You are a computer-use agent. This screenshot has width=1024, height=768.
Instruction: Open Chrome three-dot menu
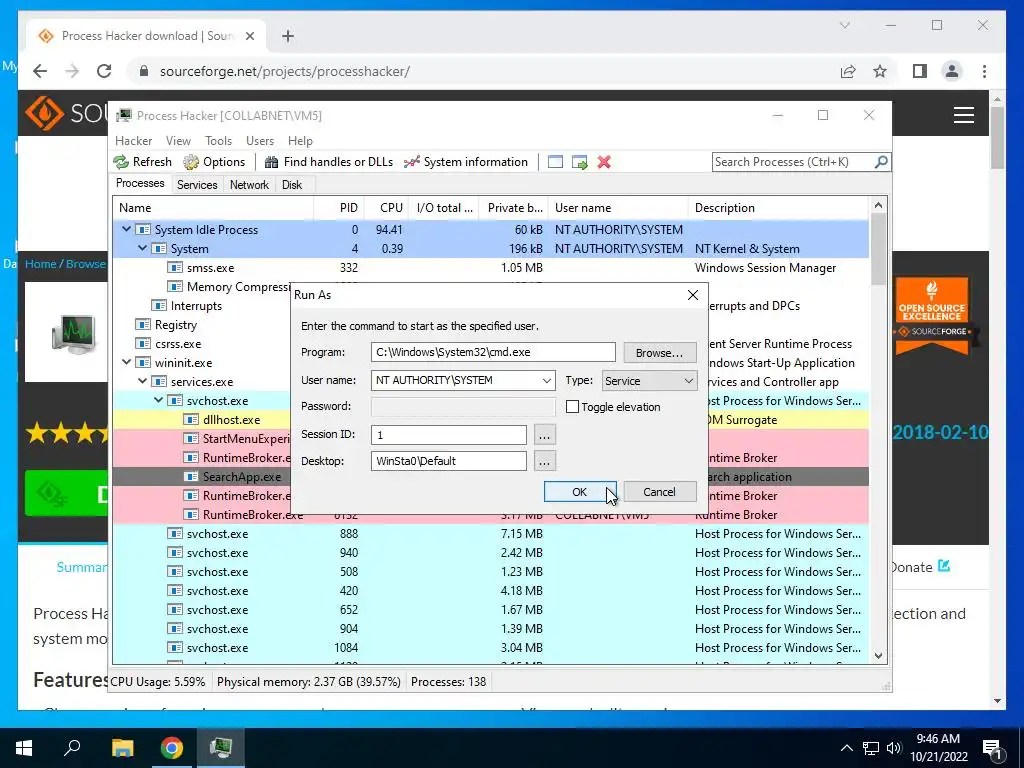click(x=984, y=71)
